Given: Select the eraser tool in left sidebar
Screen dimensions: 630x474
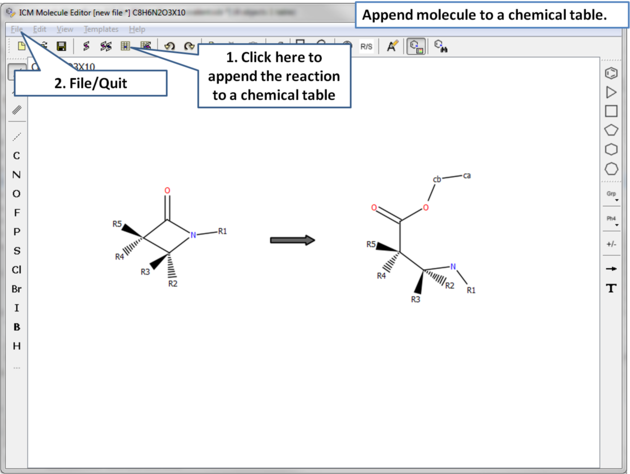Looking at the screenshot, I should 17,110.
